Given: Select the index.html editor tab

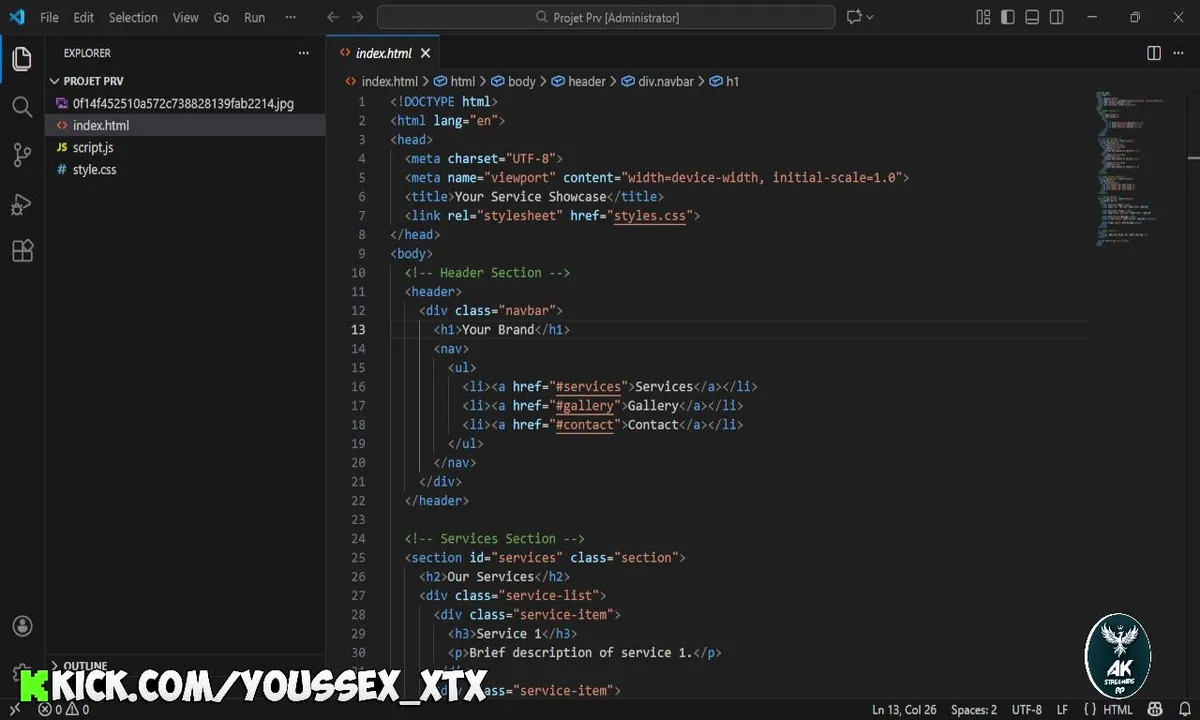Looking at the screenshot, I should [x=384, y=54].
